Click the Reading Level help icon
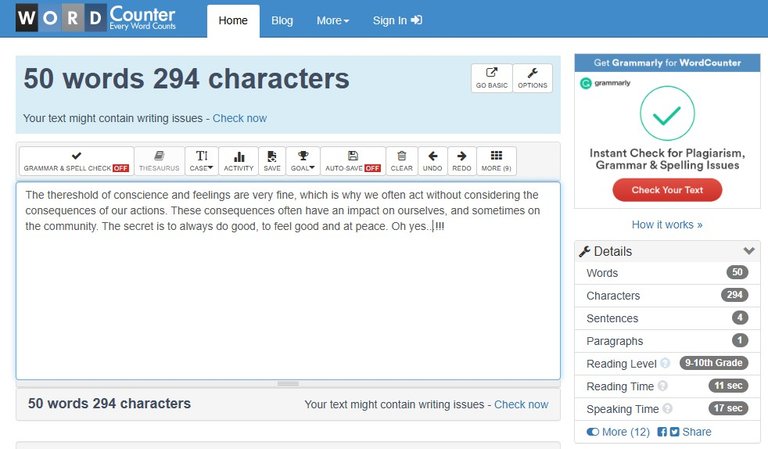Viewport: 768px width, 449px height. [665, 363]
